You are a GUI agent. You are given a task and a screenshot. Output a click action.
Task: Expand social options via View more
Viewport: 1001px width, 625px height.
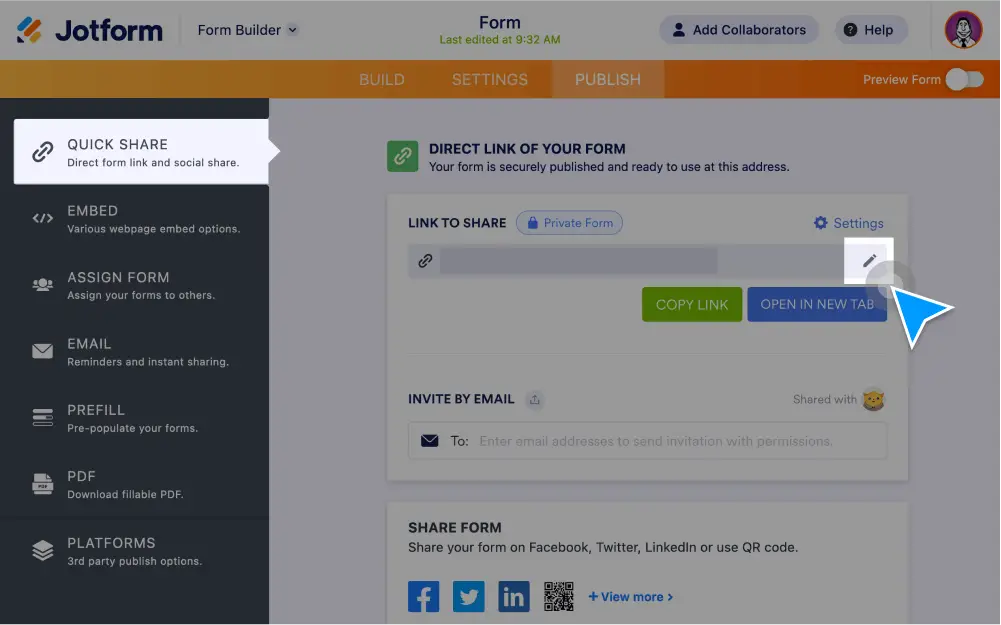631,596
